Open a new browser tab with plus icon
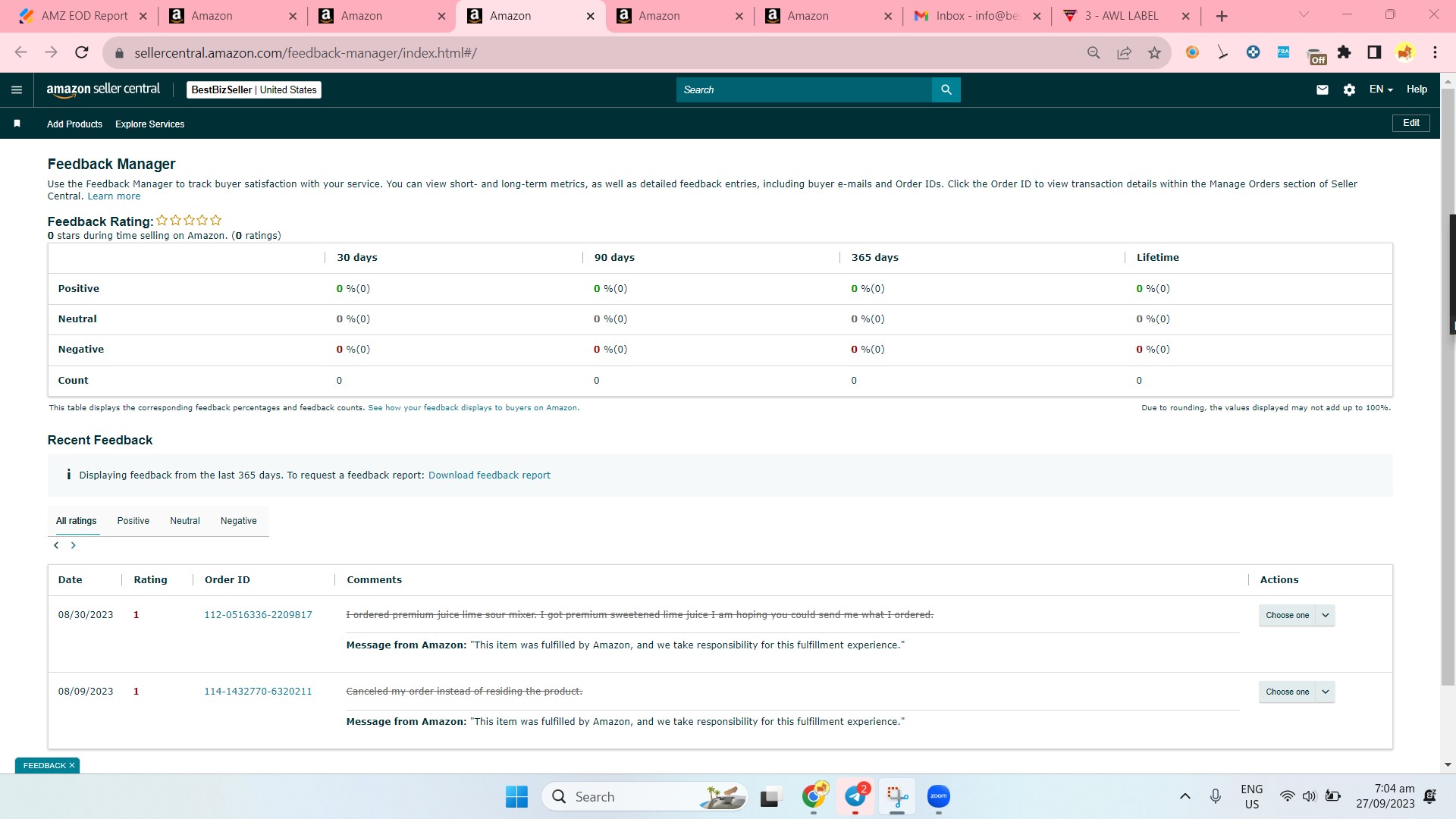The width and height of the screenshot is (1456, 819). [x=1222, y=16]
